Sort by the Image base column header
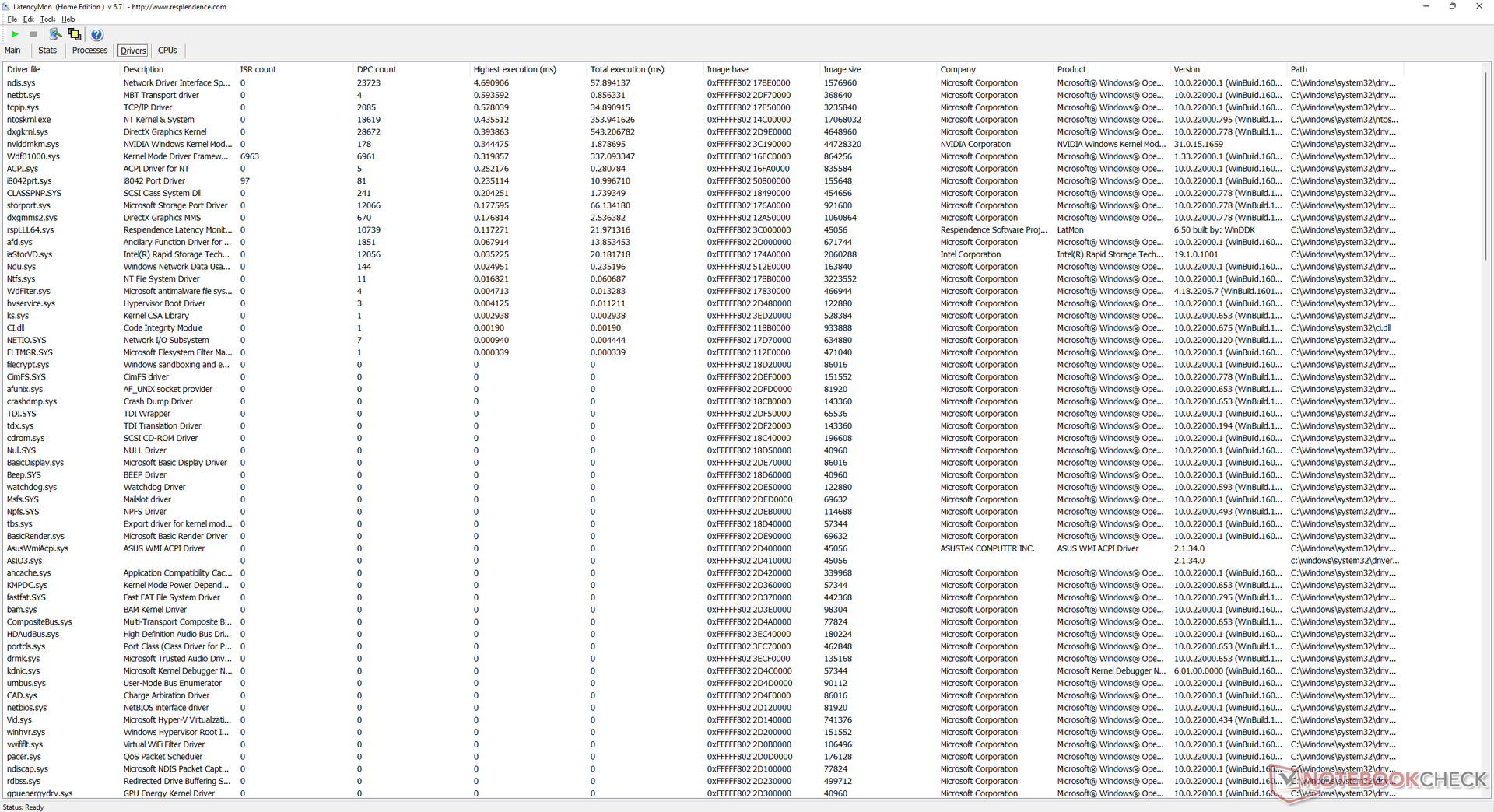This screenshot has width=1494, height=812. [762, 69]
